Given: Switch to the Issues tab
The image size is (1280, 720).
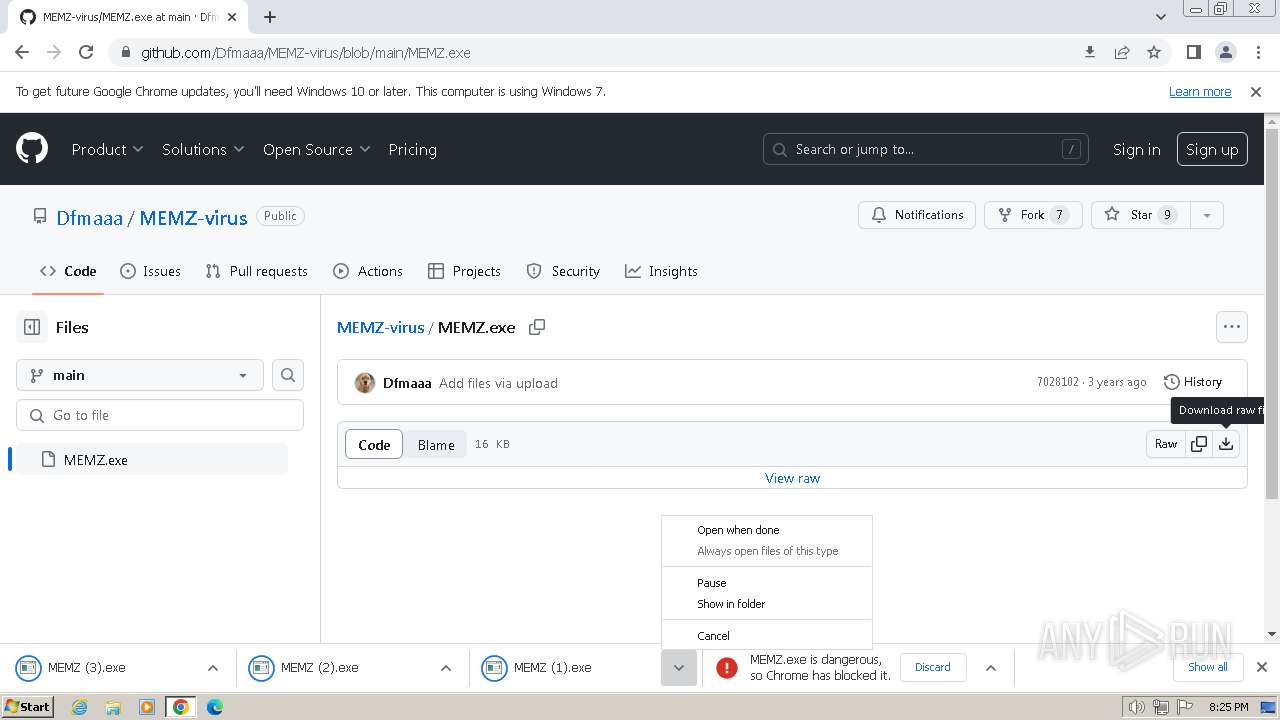Looking at the screenshot, I should (x=150, y=271).
